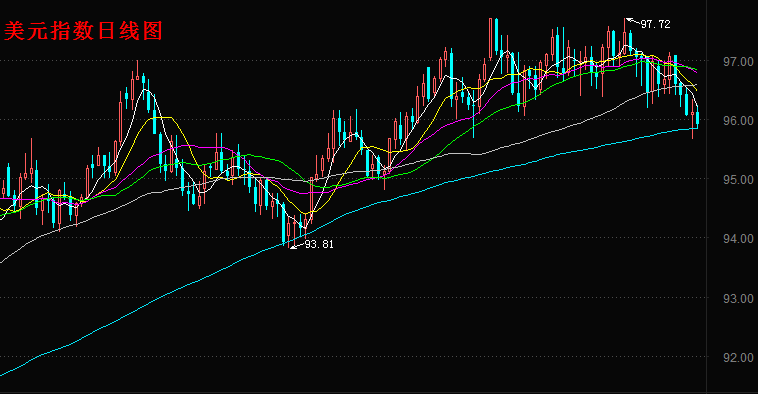Select the 94.00 price axis label
Image resolution: width=758 pixels, height=394 pixels.
coord(738,239)
